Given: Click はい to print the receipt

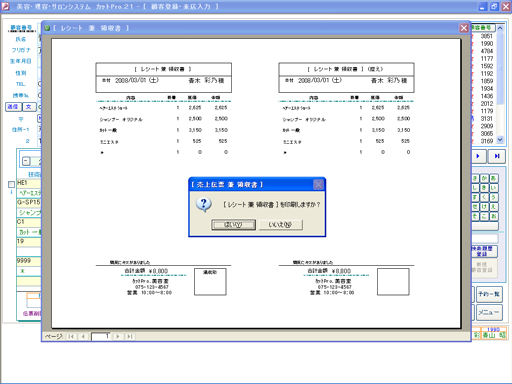Looking at the screenshot, I should click(x=233, y=225).
